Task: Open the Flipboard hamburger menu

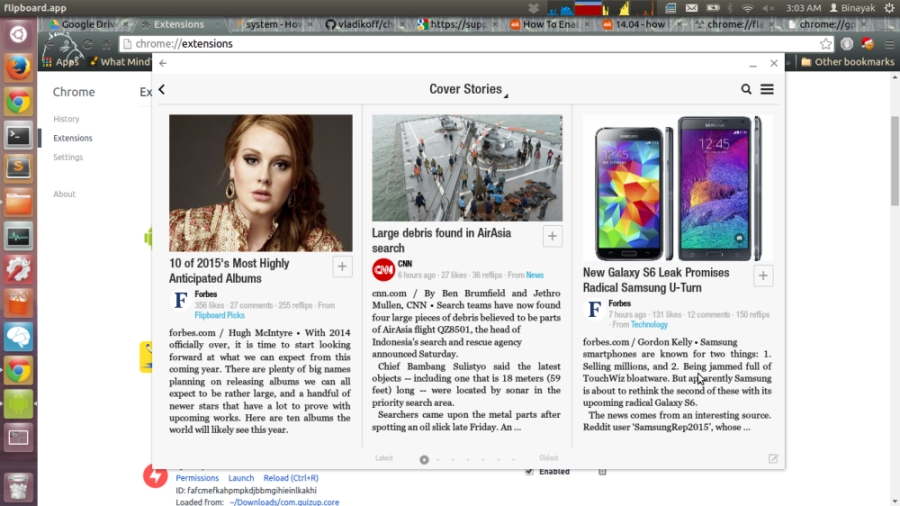Action: [767, 89]
